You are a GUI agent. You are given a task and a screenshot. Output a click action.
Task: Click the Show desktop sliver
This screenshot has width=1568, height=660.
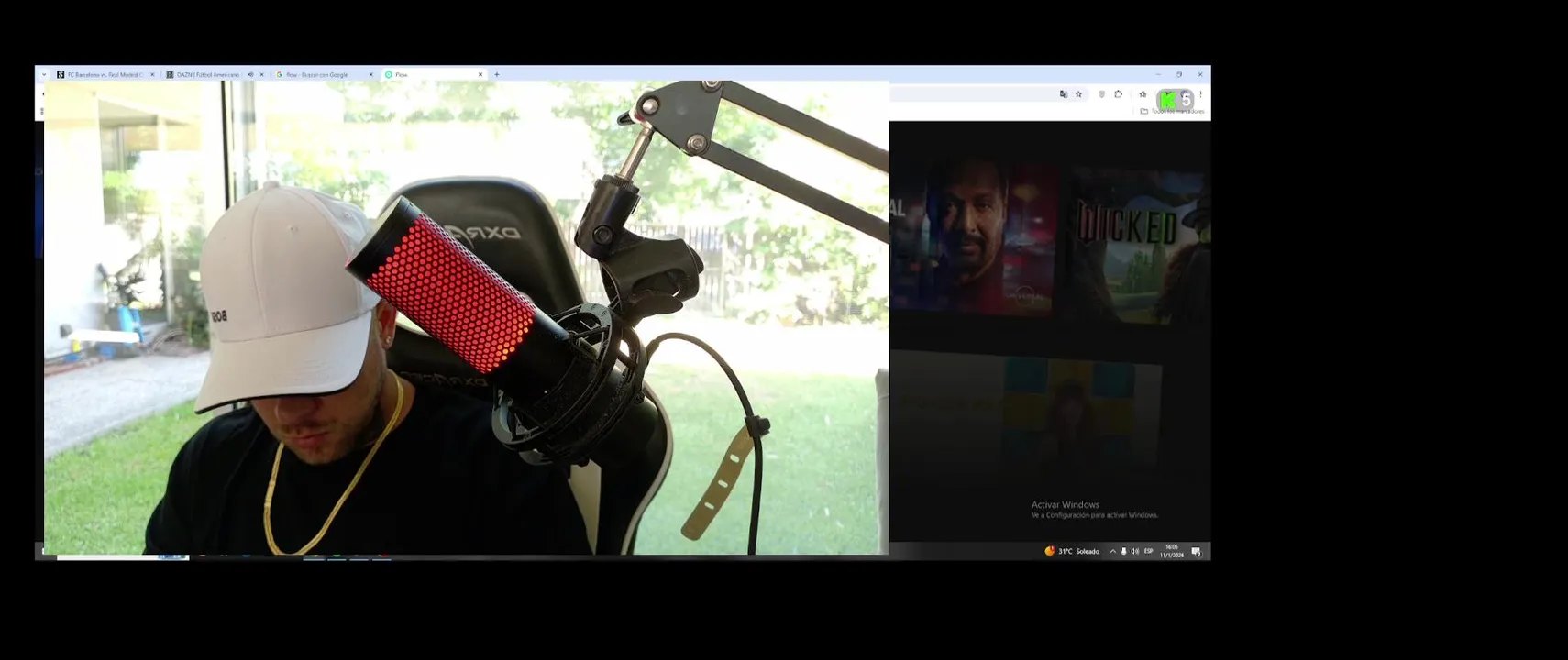1209,551
